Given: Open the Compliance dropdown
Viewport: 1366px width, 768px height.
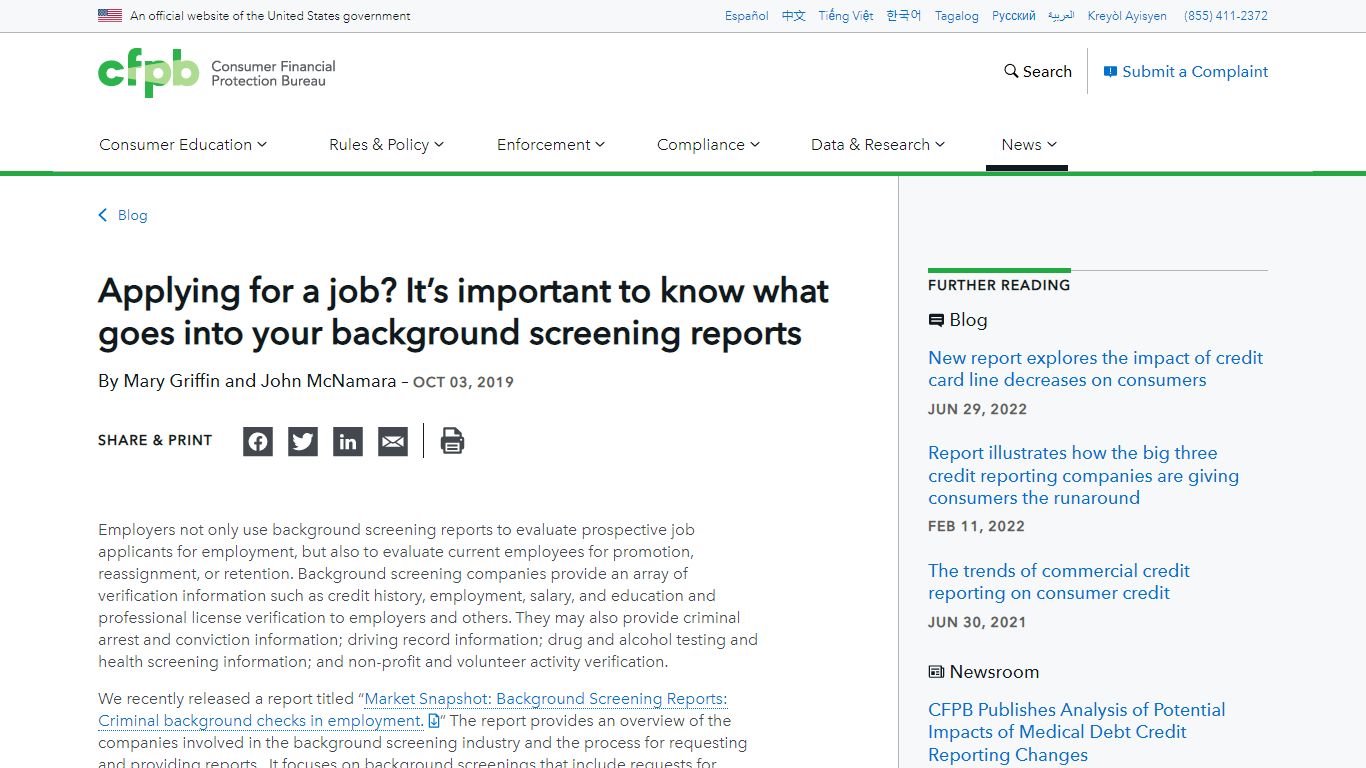Looking at the screenshot, I should (x=708, y=144).
